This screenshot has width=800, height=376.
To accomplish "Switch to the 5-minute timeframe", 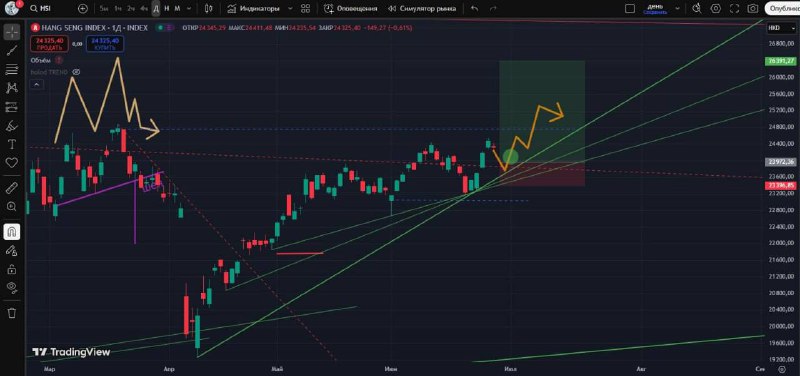I will (104, 9).
